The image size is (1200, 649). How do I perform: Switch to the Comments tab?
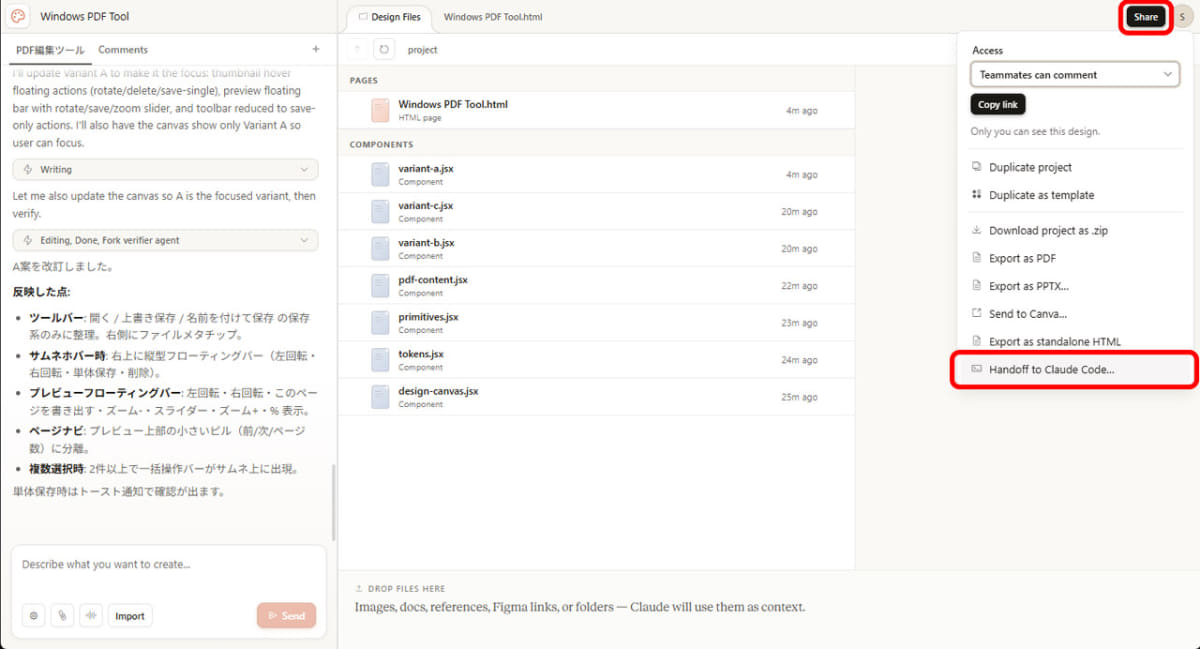pyautogui.click(x=123, y=50)
